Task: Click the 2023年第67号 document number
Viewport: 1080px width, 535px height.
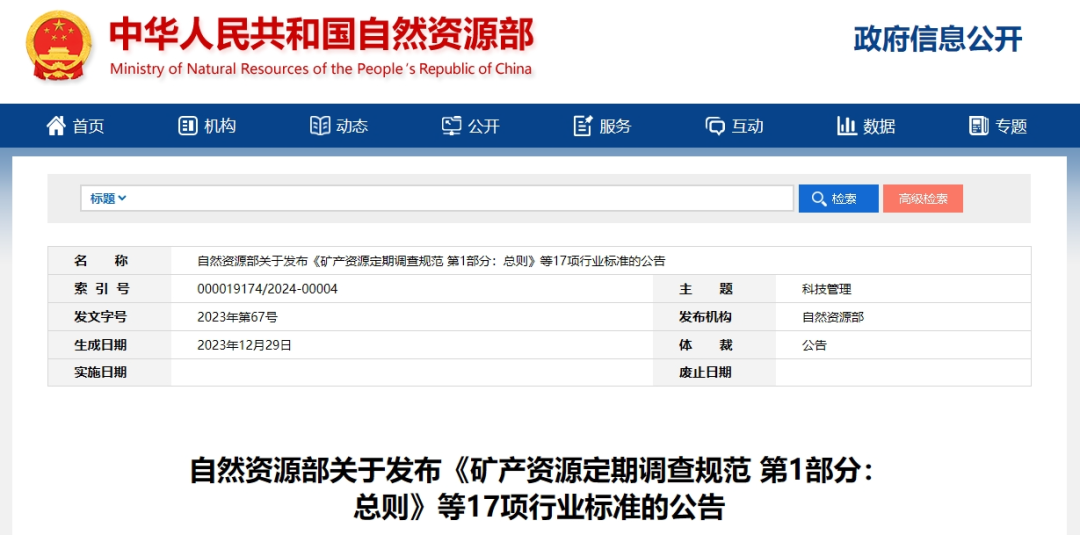Action: [x=238, y=317]
